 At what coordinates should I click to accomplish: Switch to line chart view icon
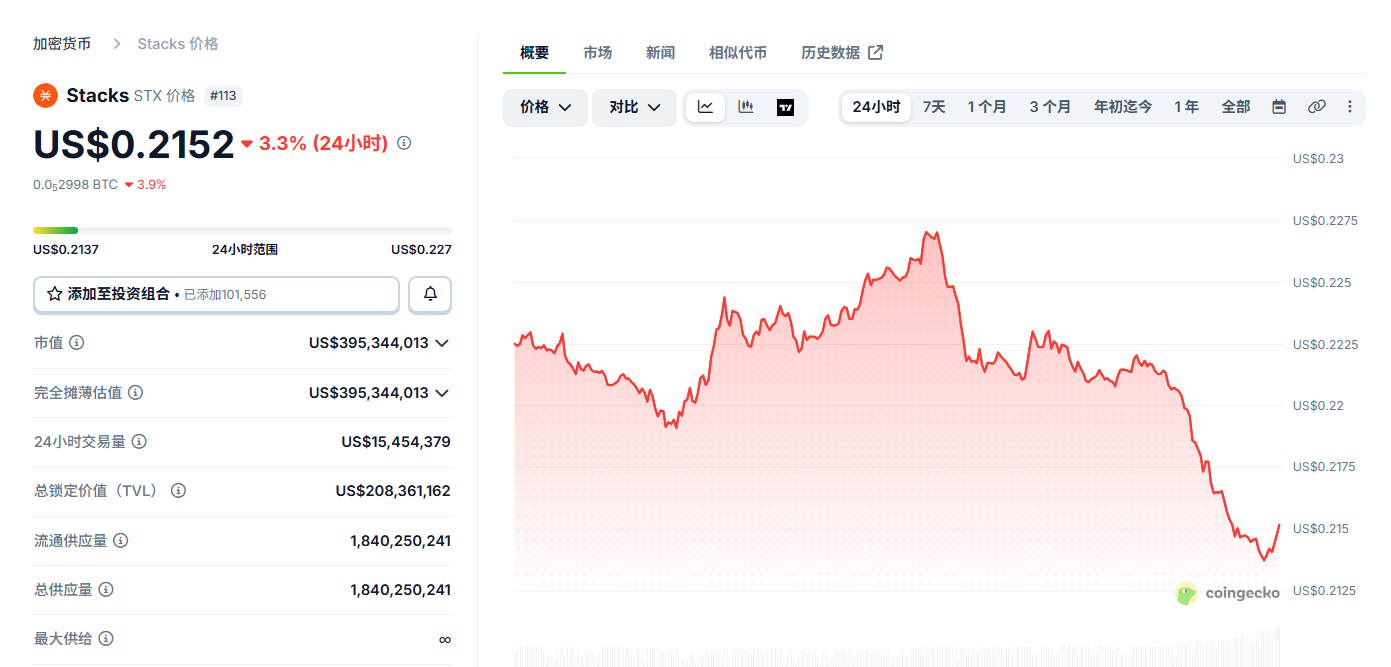(705, 107)
